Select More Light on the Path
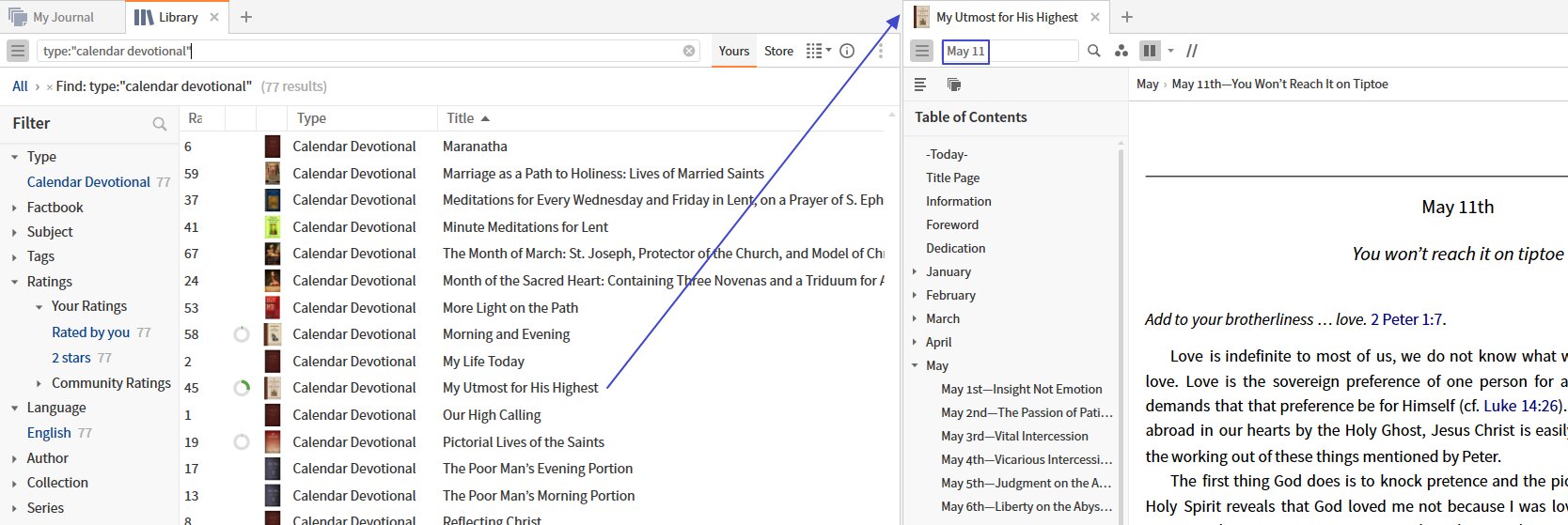The width and height of the screenshot is (1568, 525). point(510,308)
